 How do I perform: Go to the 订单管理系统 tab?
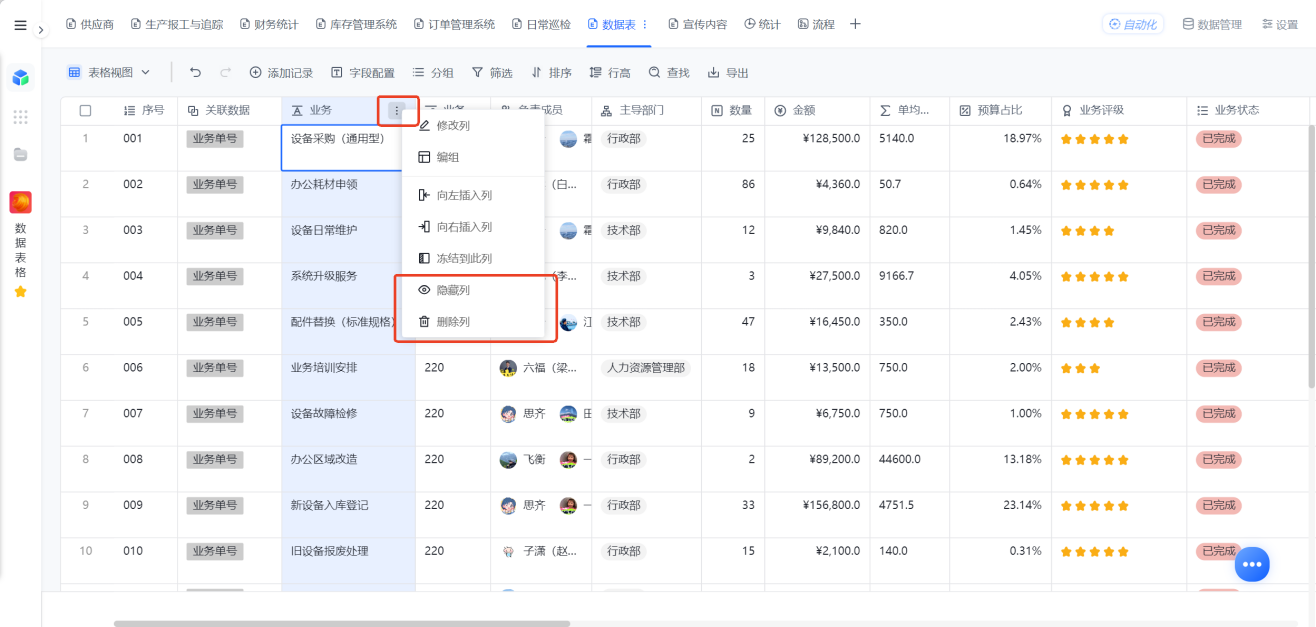[x=454, y=24]
